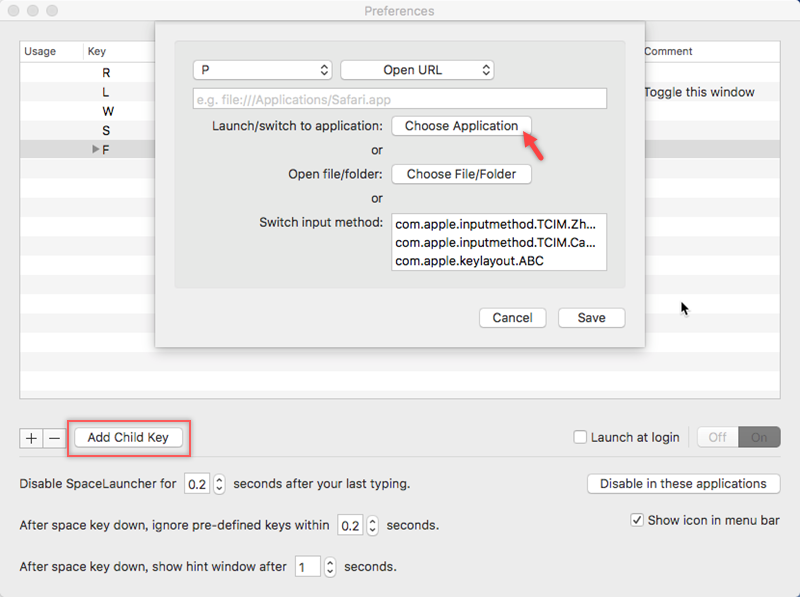Uncheck Show icon in menu bar
This screenshot has height=597, width=800.
[x=637, y=520]
